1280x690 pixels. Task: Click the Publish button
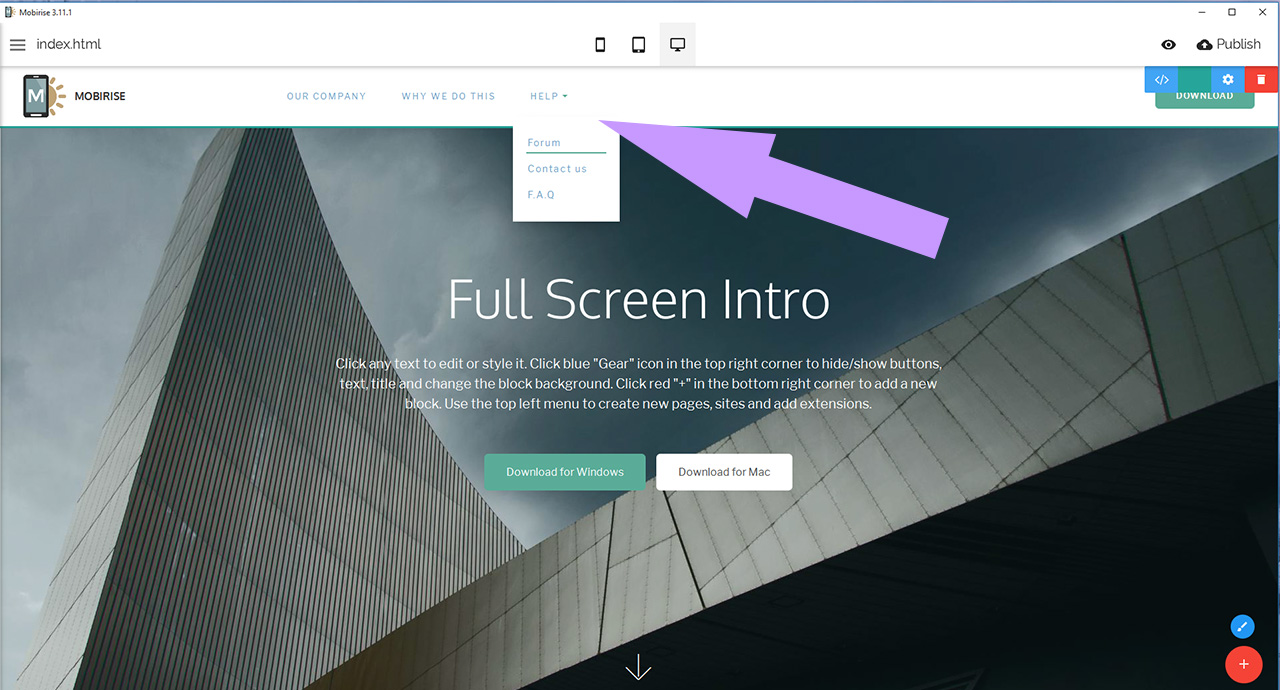pyautogui.click(x=1229, y=44)
